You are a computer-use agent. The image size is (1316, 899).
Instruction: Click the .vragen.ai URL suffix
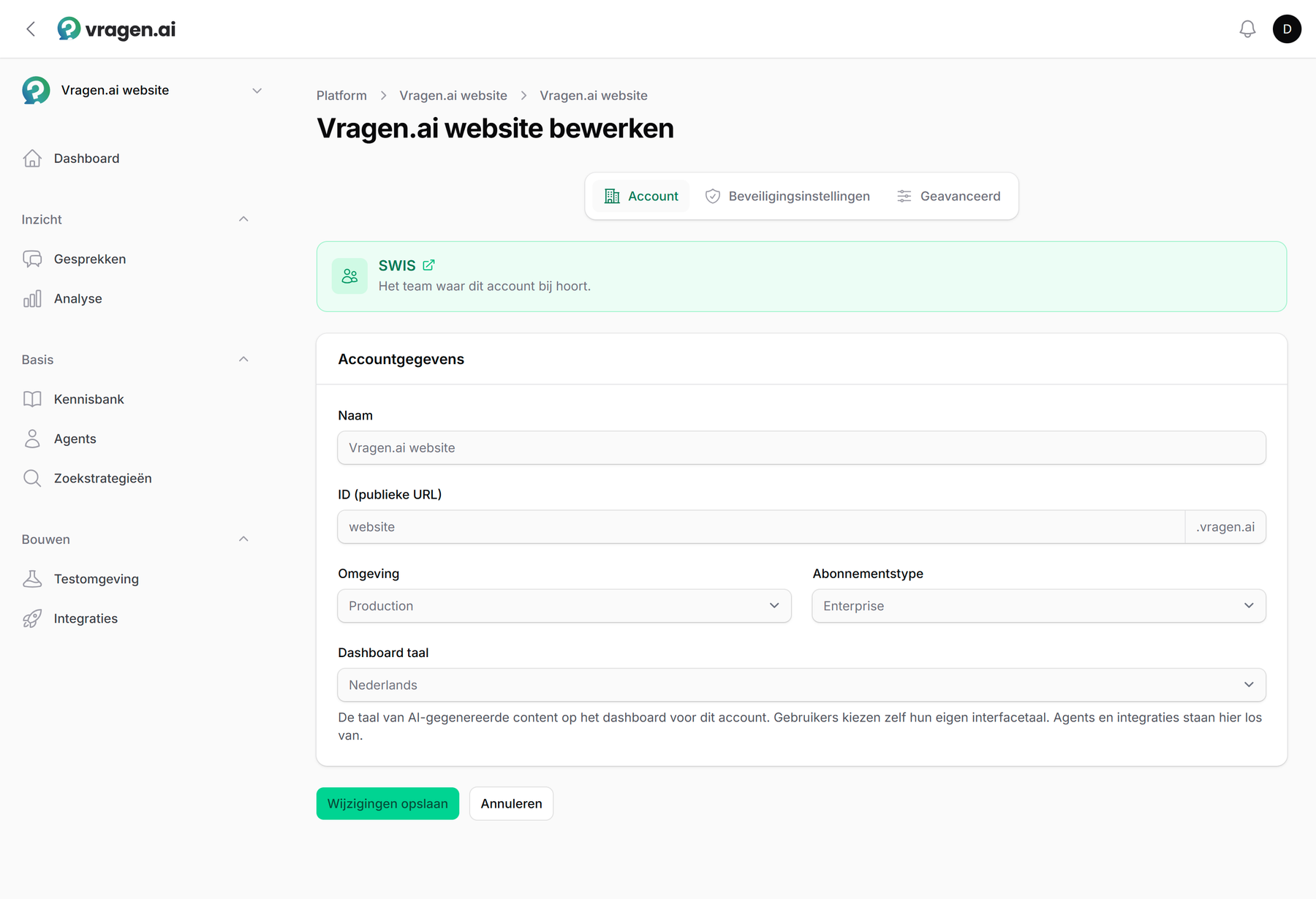point(1225,527)
